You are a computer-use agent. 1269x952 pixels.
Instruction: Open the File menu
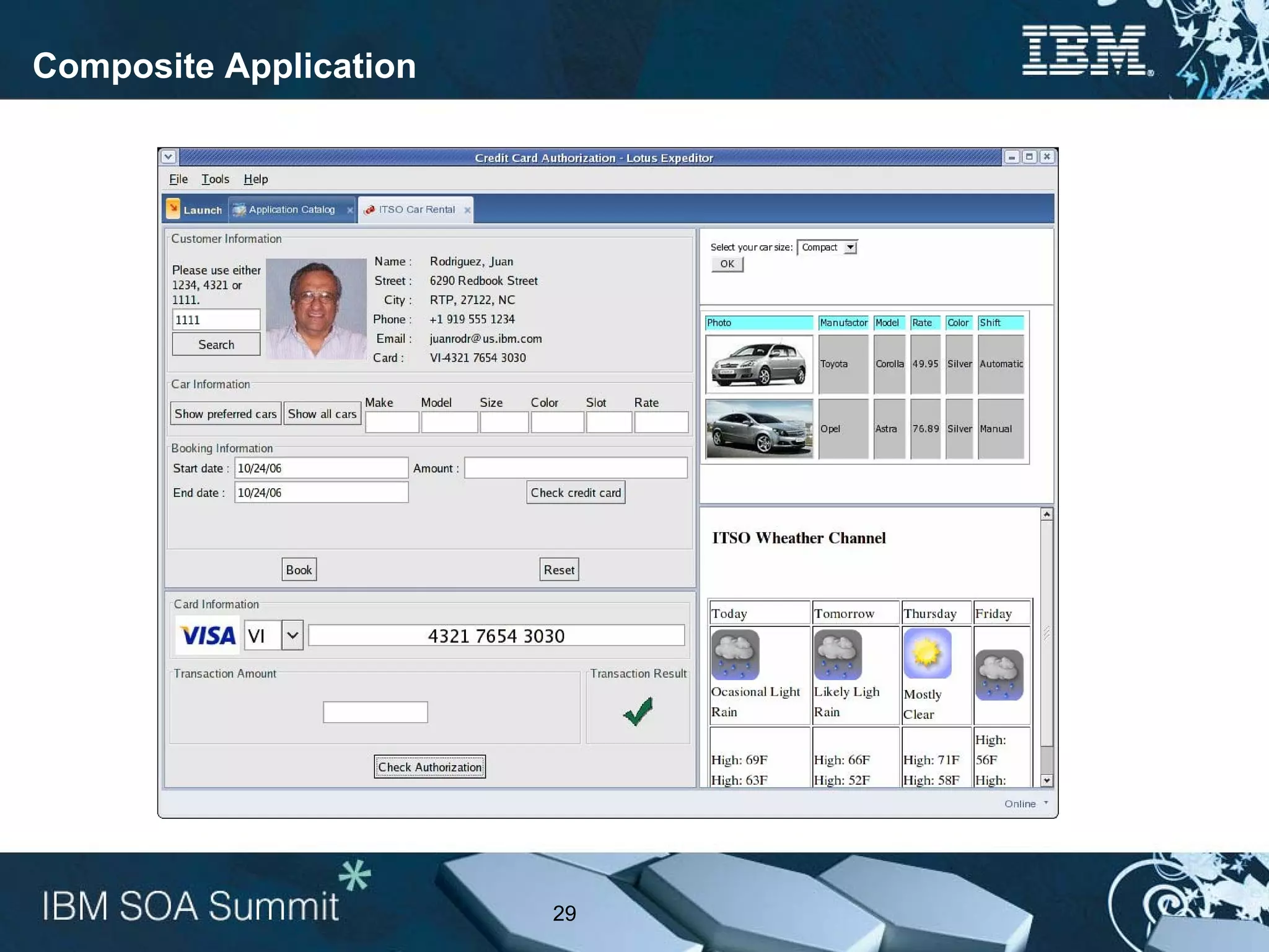coord(178,179)
